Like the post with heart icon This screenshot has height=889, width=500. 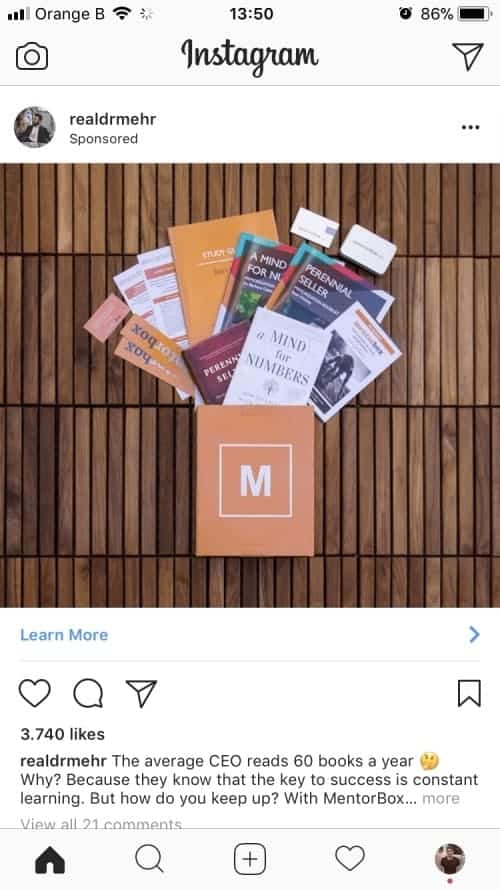[x=35, y=693]
